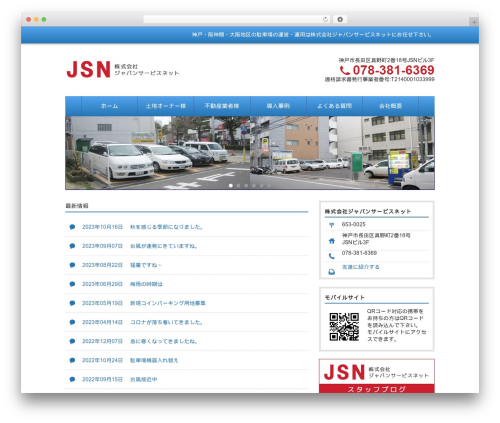This screenshot has height=423, width=500.
Task: Select the sixth slideshow dot
Action: [269, 186]
